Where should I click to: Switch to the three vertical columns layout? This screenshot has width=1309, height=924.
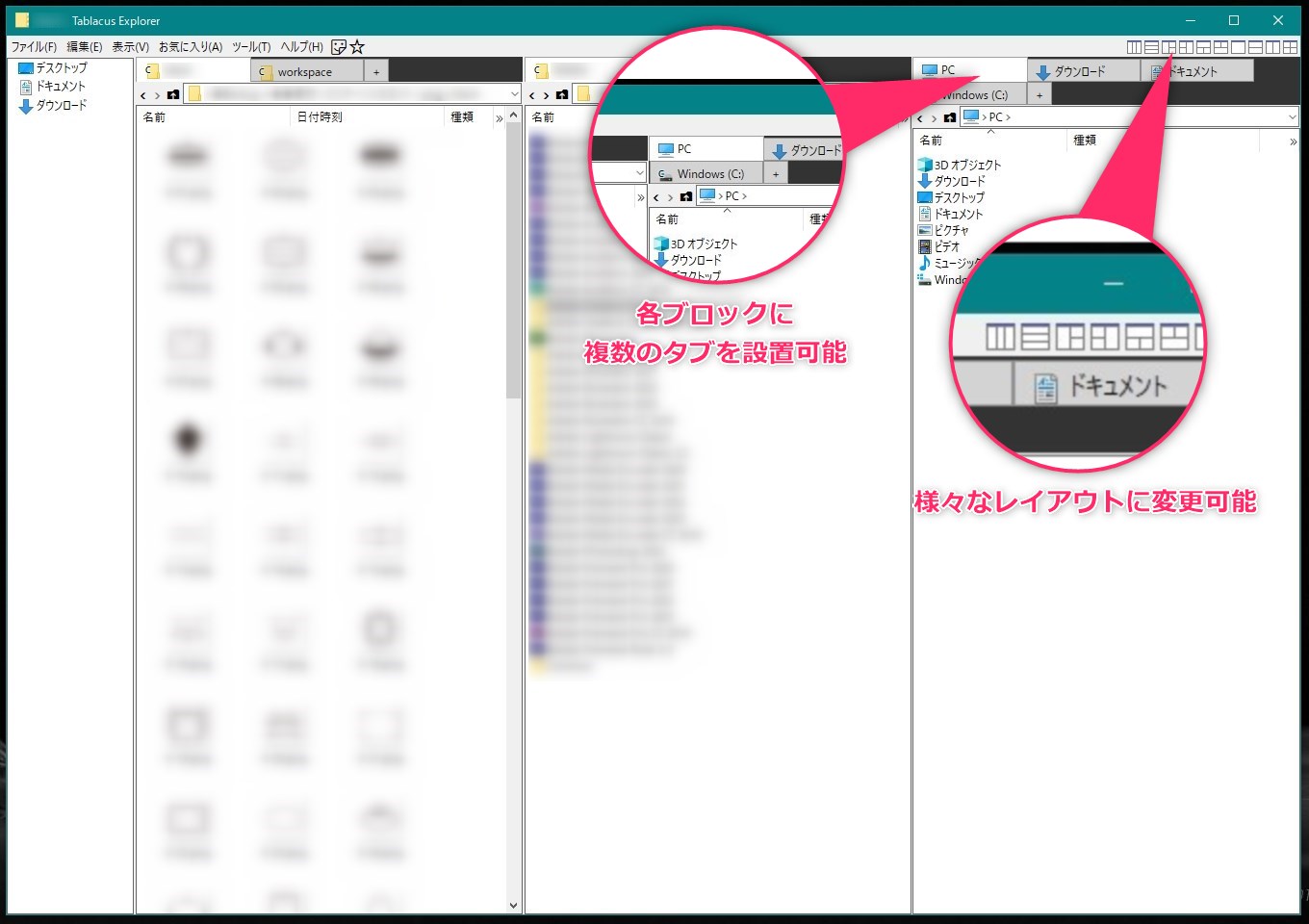pyautogui.click(x=1134, y=46)
